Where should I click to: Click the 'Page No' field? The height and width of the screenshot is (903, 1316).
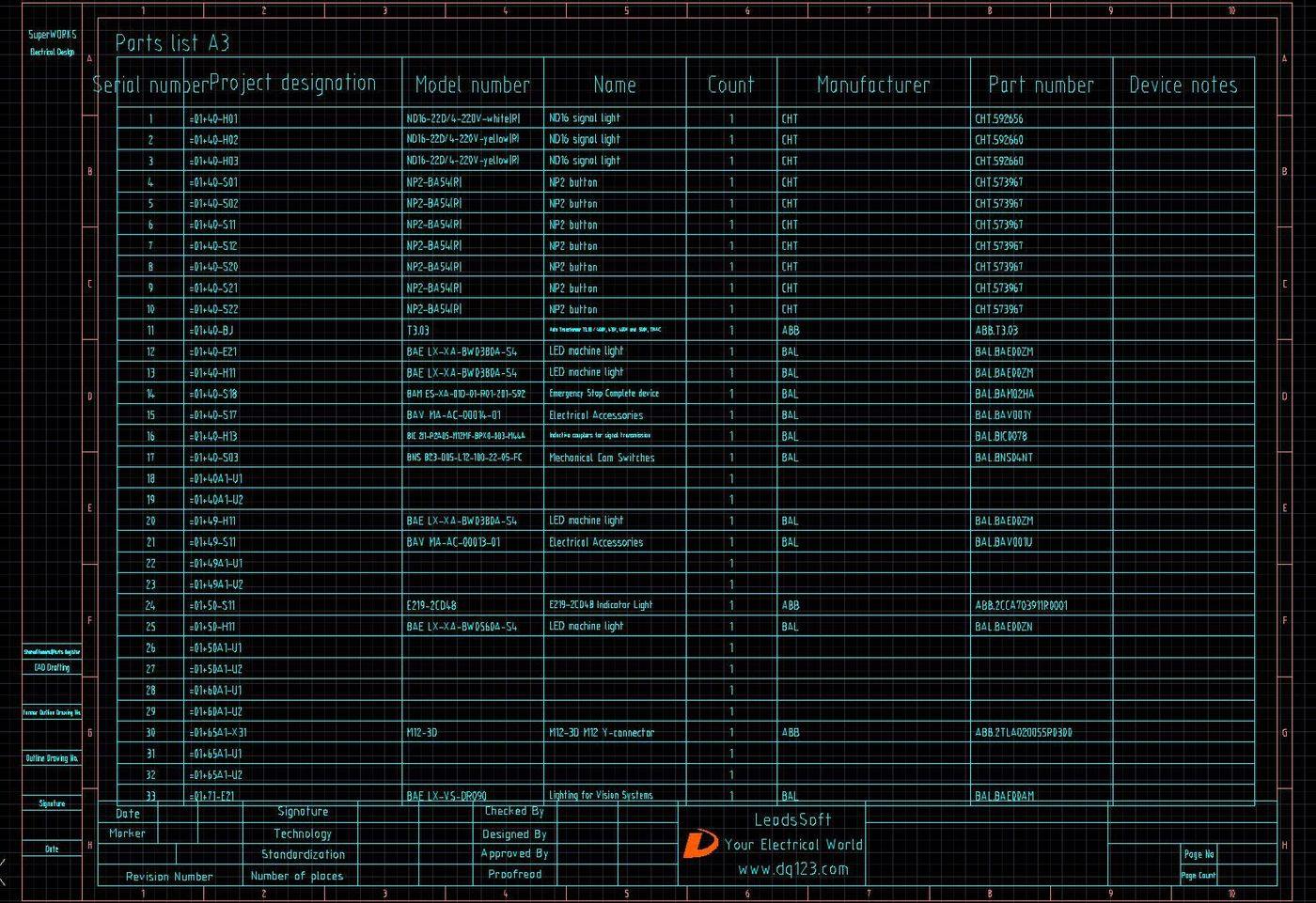[x=1199, y=854]
